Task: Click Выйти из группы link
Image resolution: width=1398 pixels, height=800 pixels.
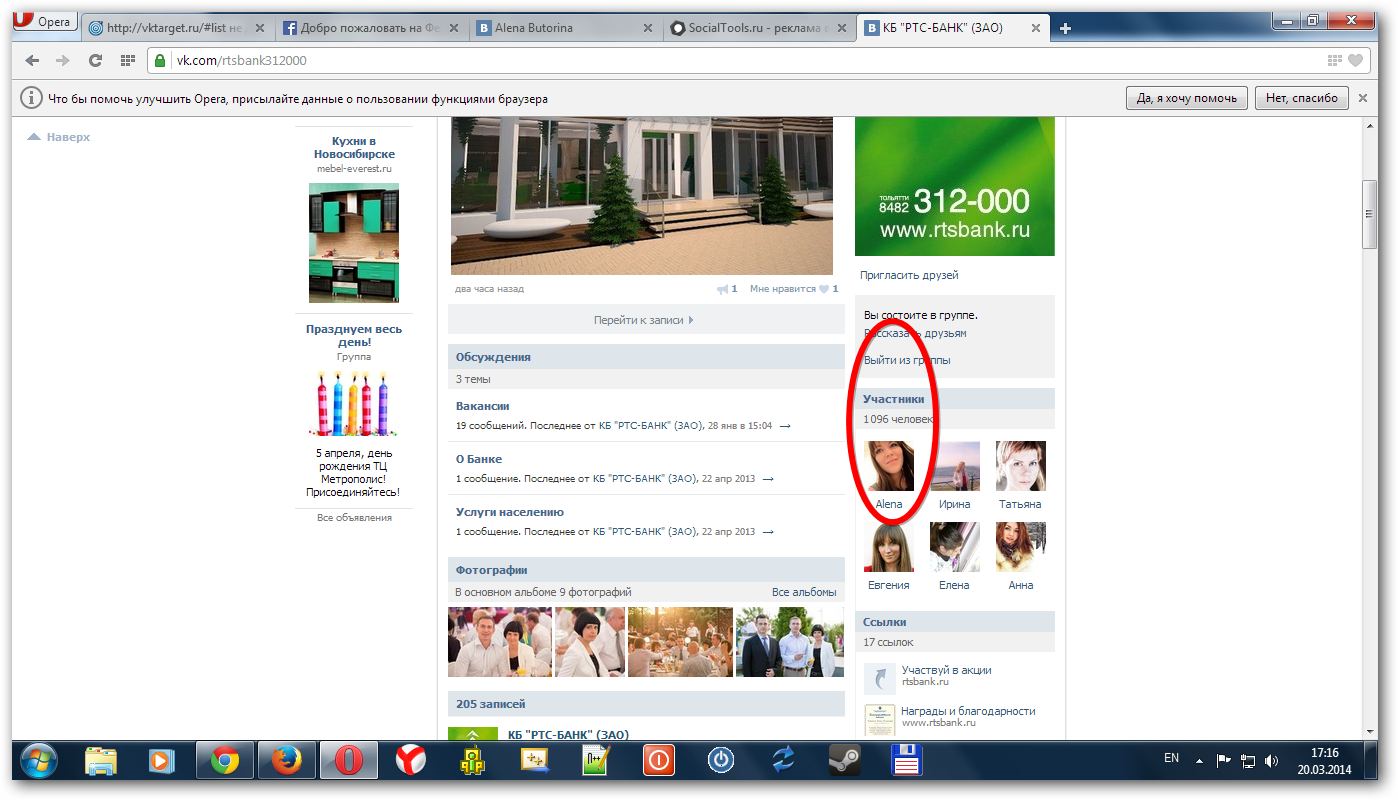Action: click(x=907, y=360)
